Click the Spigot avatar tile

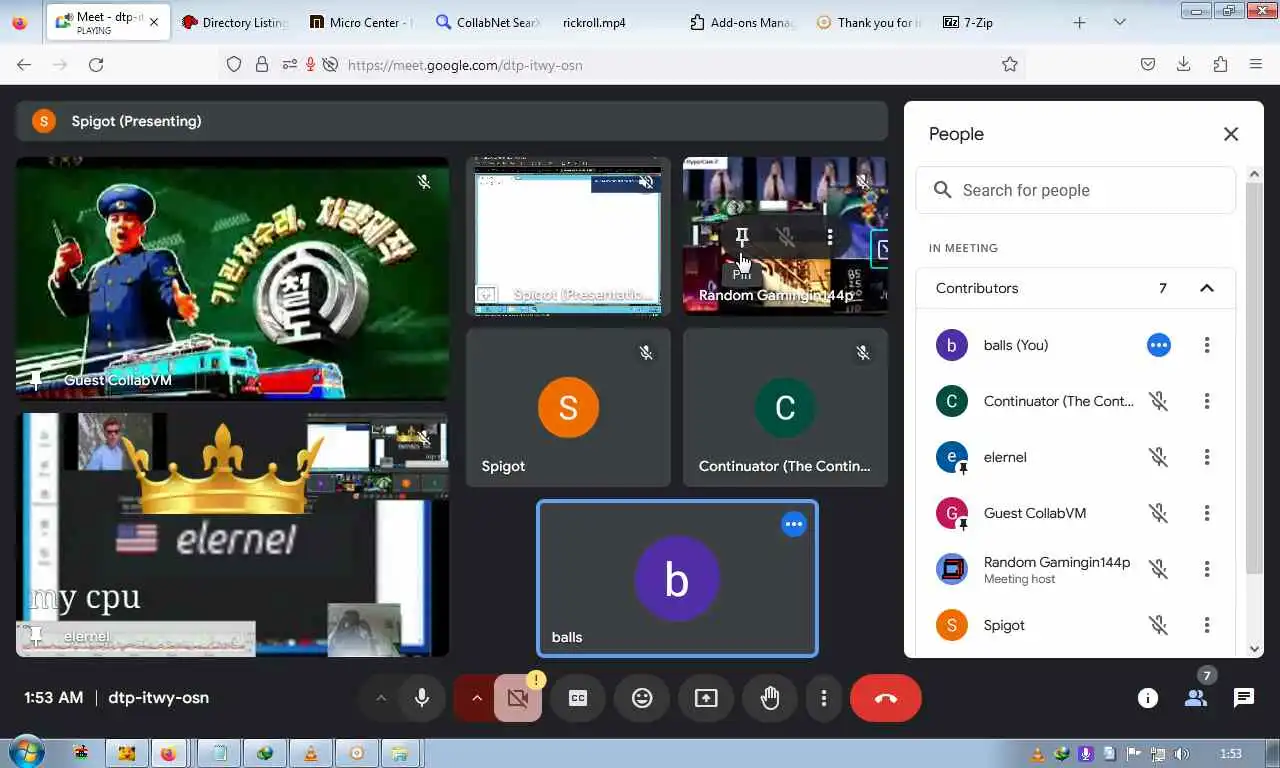coord(568,407)
